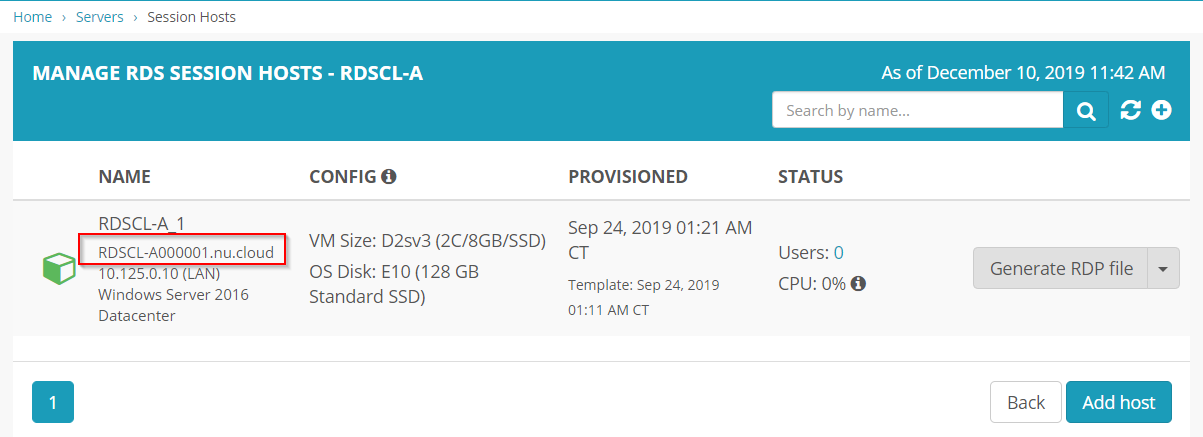Click the CONFIG info icon
Image resolution: width=1203 pixels, height=437 pixels.
click(x=389, y=176)
